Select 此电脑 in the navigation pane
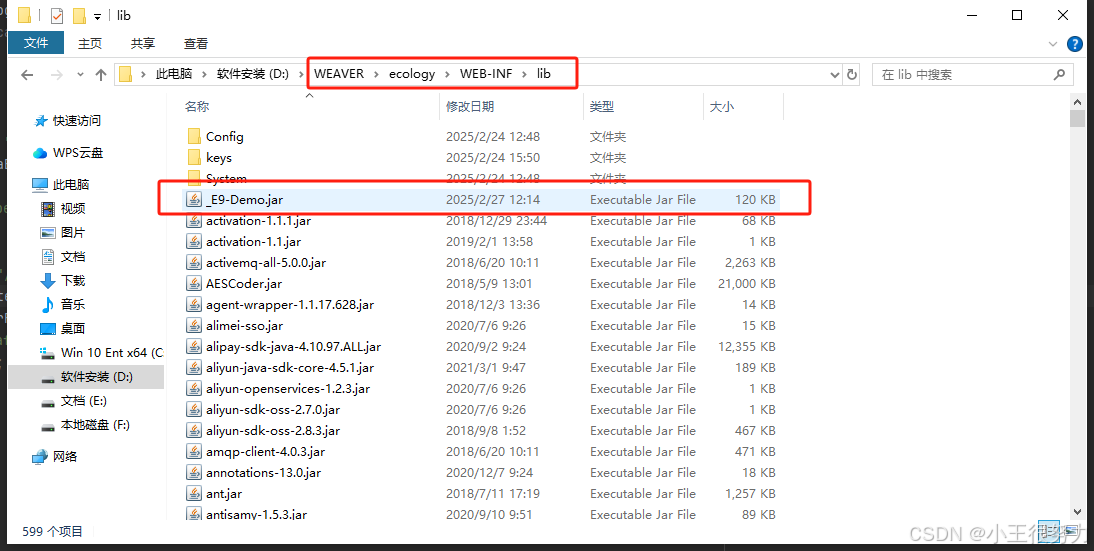The width and height of the screenshot is (1094, 551). pos(70,184)
